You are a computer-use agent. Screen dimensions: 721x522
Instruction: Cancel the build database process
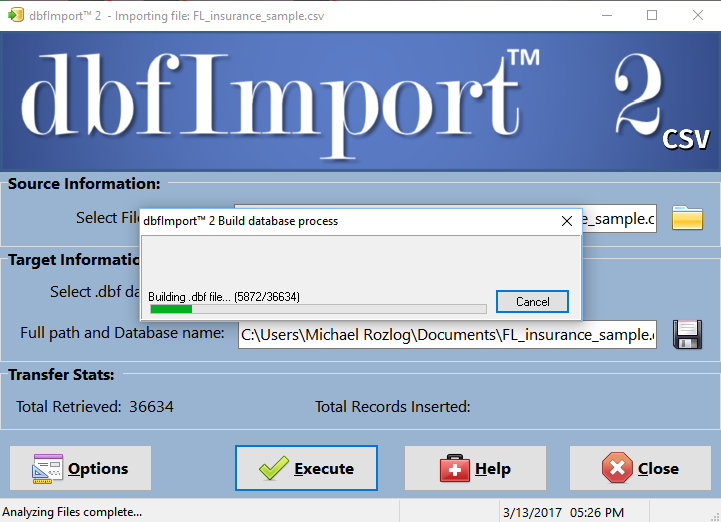tap(532, 302)
